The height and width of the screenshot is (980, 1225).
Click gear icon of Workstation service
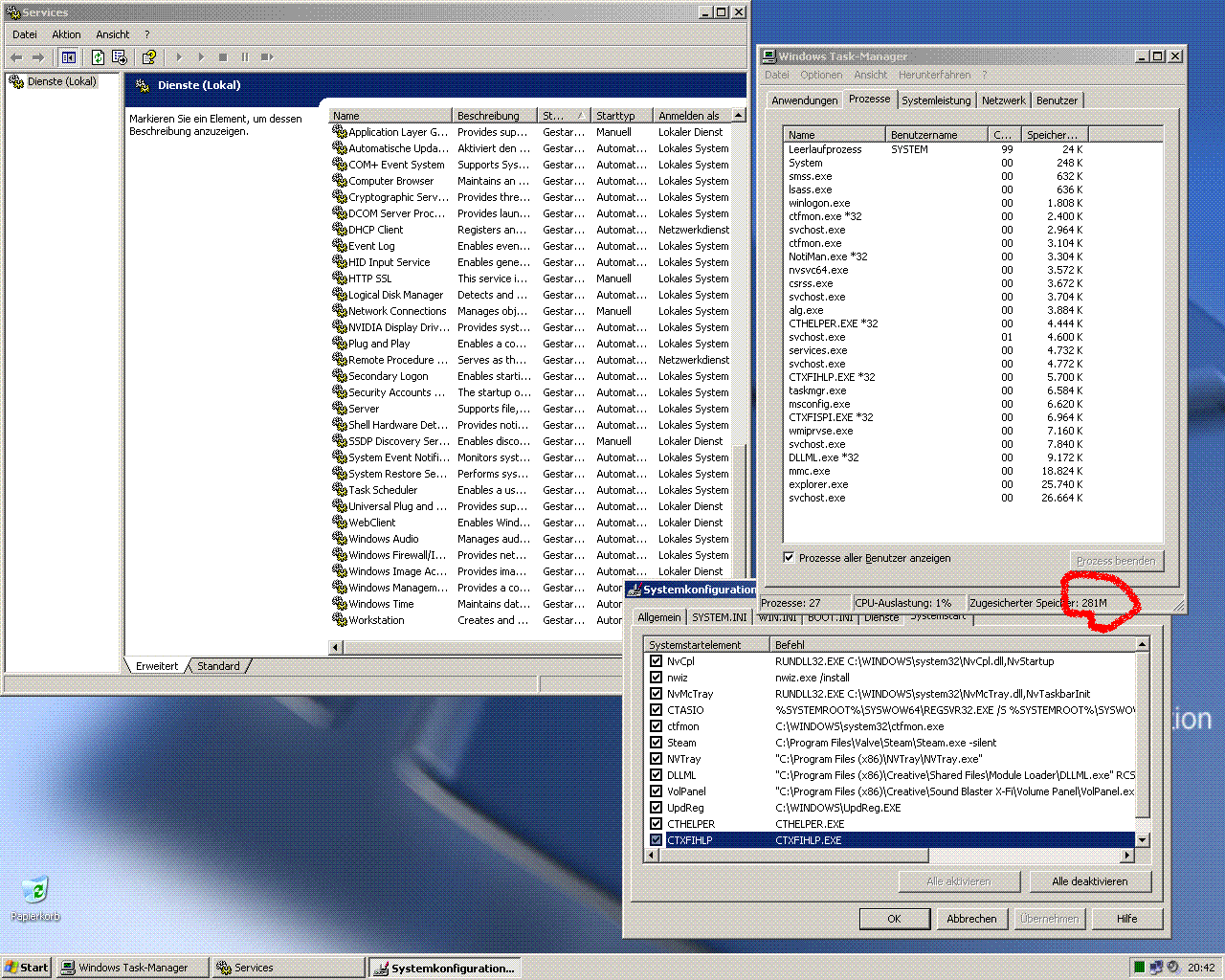click(339, 620)
